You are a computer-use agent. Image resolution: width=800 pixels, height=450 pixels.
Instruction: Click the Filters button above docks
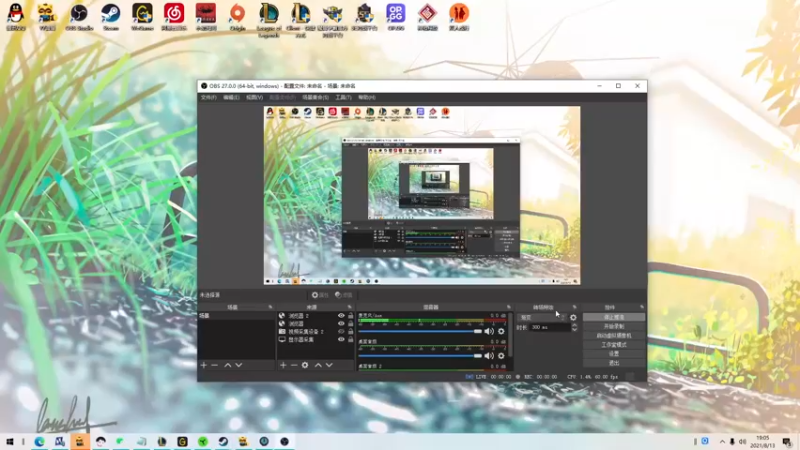(343, 295)
